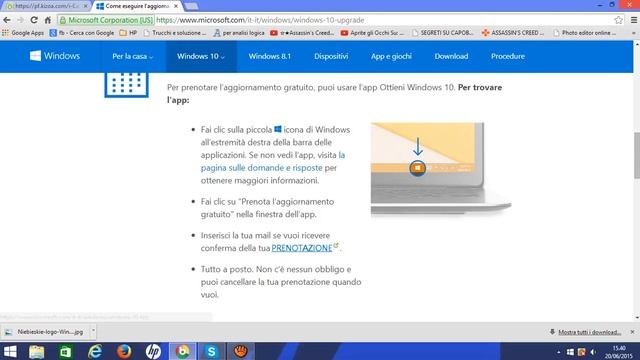Open the Chrome menu hamburger icon

click(633, 20)
